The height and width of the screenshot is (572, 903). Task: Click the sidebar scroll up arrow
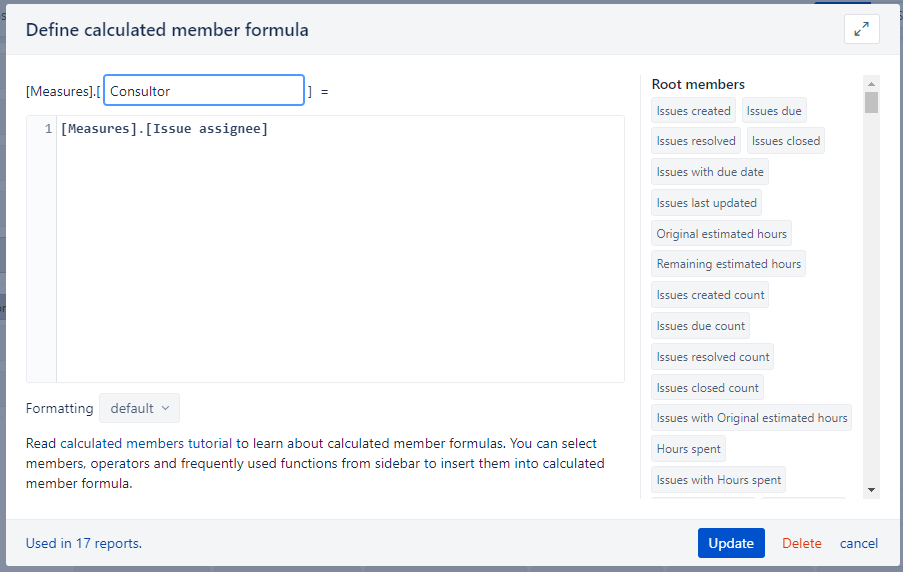[871, 84]
